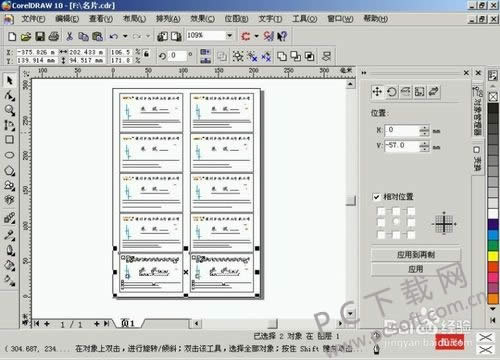Image resolution: width=500 pixels, height=360 pixels.
Task: Select the Text tool
Action: tap(9, 200)
